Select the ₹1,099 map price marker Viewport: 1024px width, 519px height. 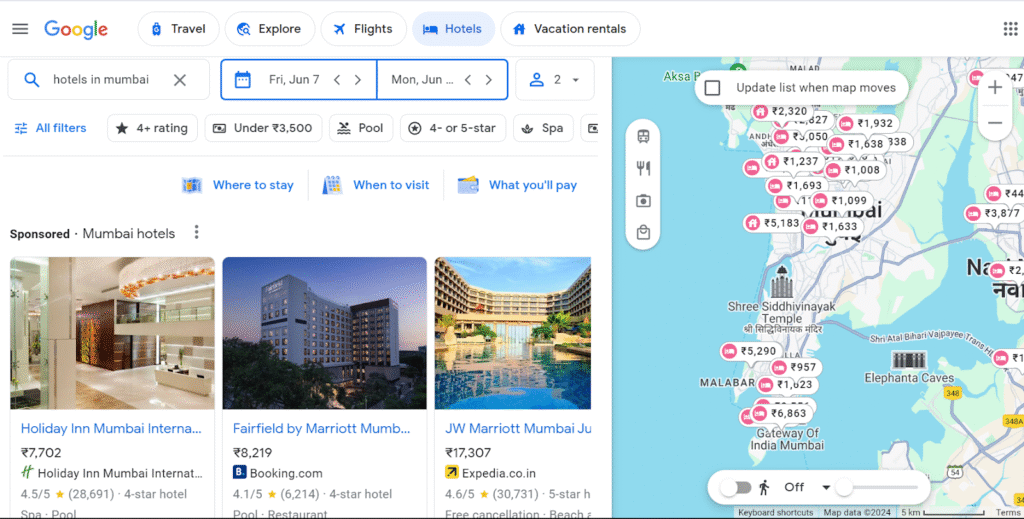tap(840, 201)
